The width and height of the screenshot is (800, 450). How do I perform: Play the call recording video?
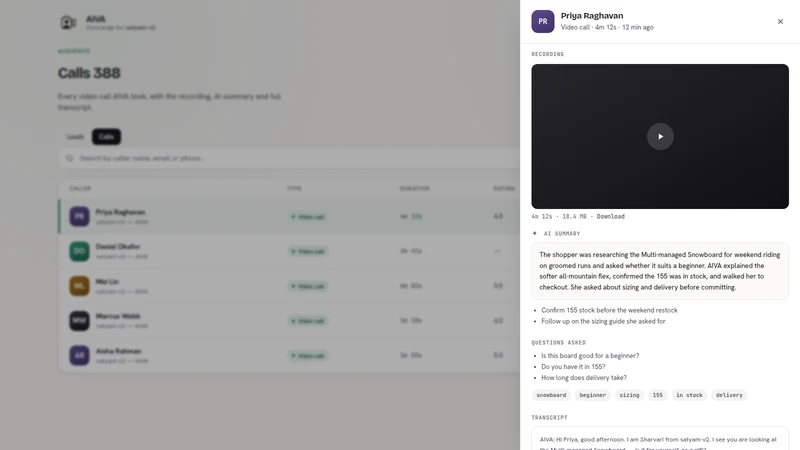pos(660,136)
